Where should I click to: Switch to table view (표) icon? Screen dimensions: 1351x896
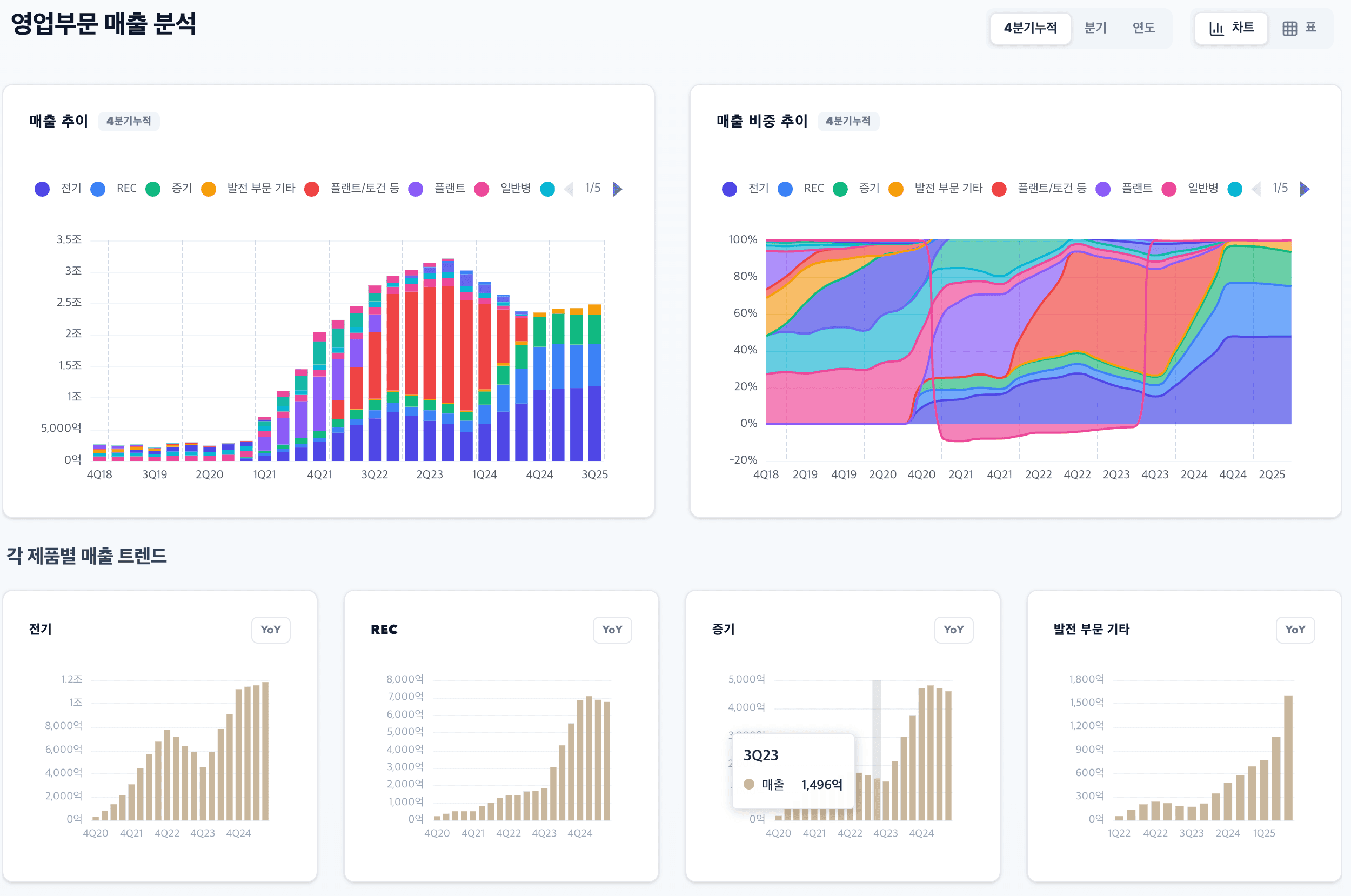click(x=1289, y=28)
